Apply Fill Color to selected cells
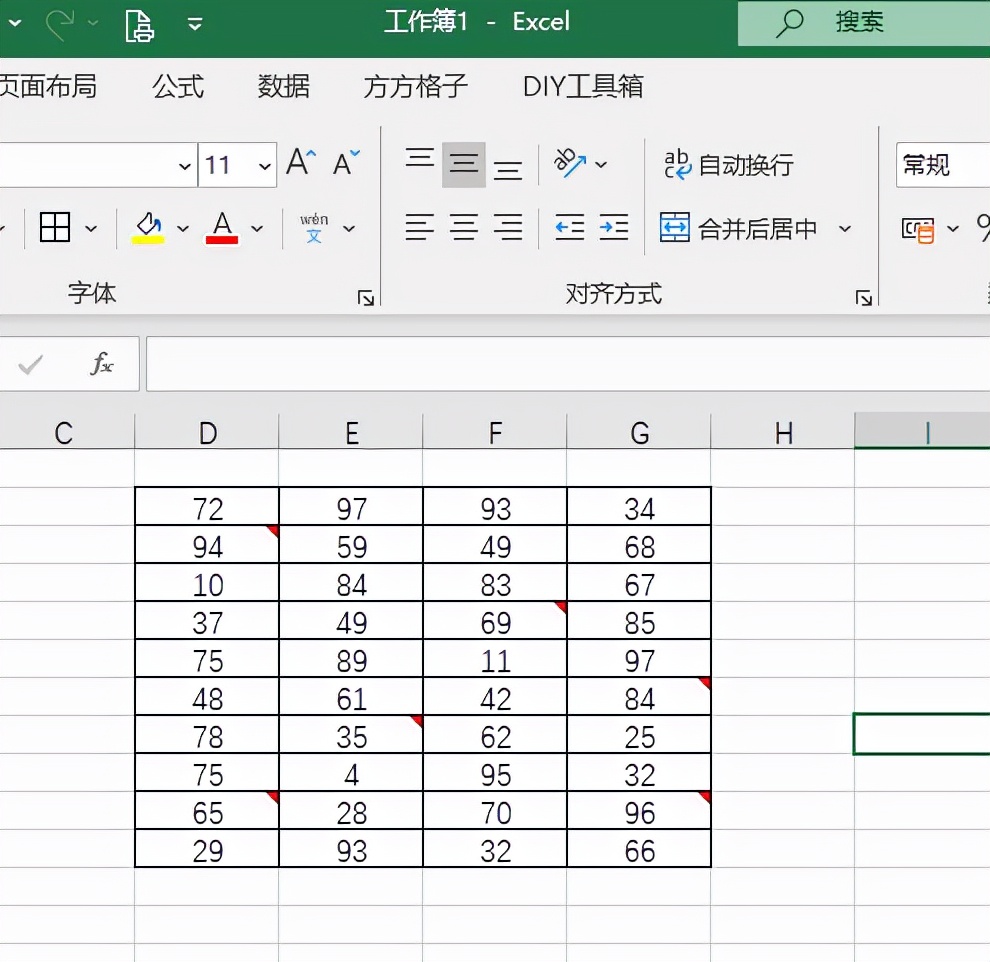990x962 pixels. click(145, 227)
